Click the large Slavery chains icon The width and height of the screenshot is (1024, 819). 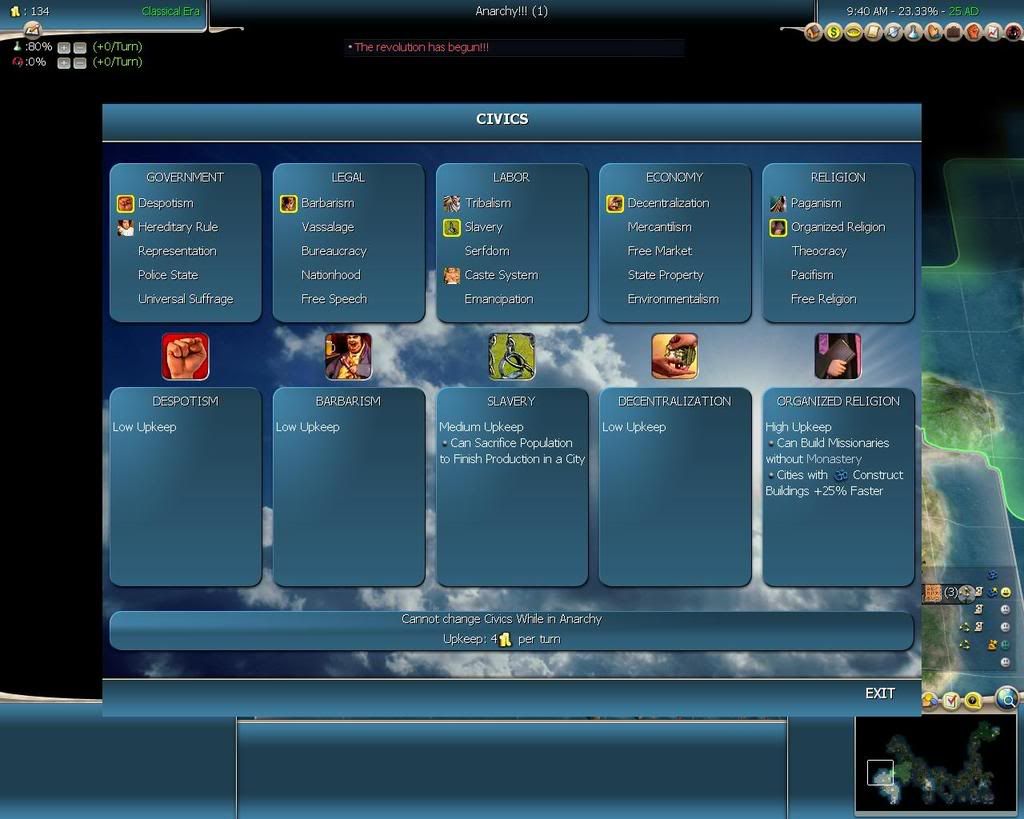(x=512, y=357)
